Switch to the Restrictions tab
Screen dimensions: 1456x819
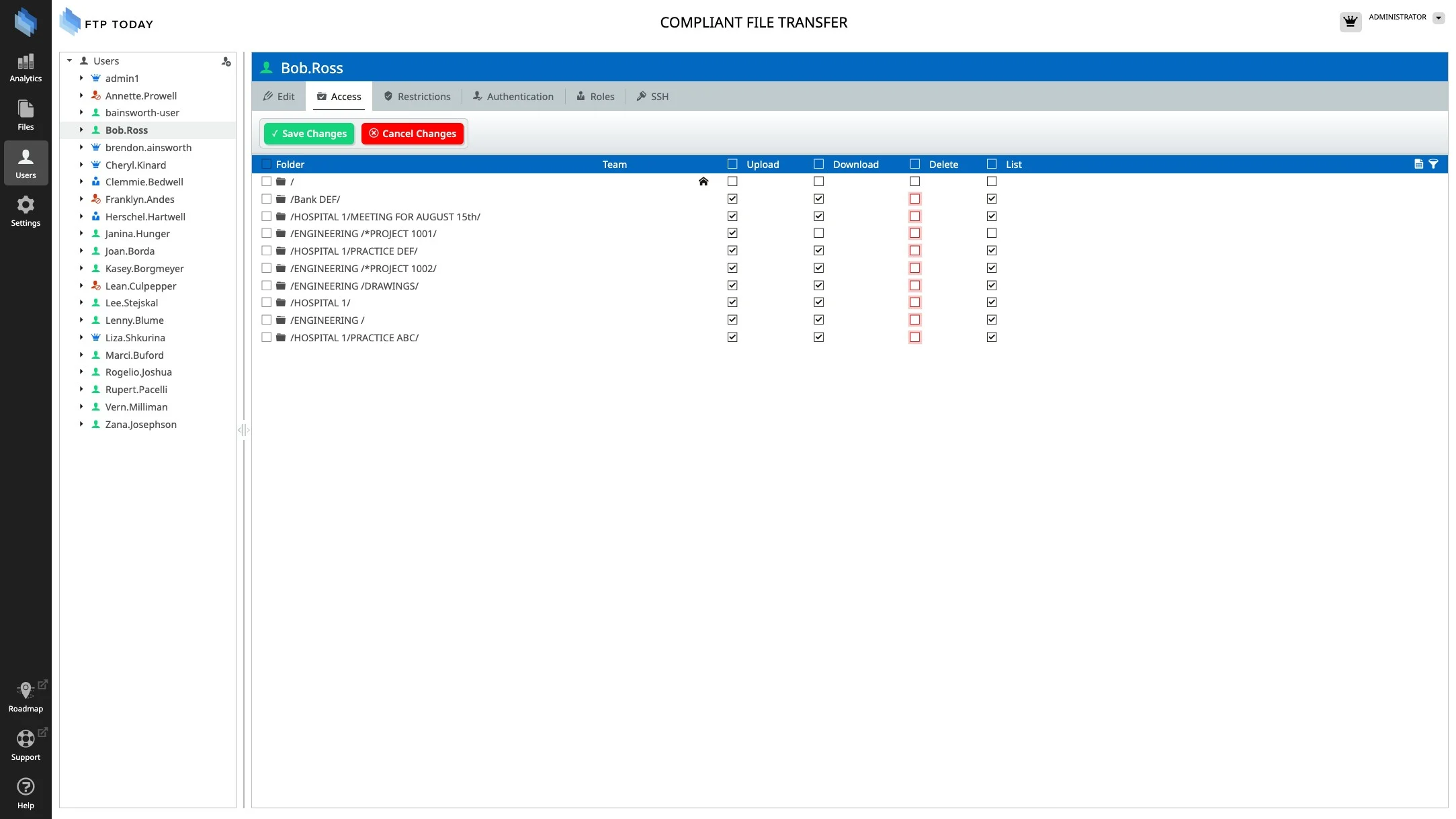[x=417, y=97]
